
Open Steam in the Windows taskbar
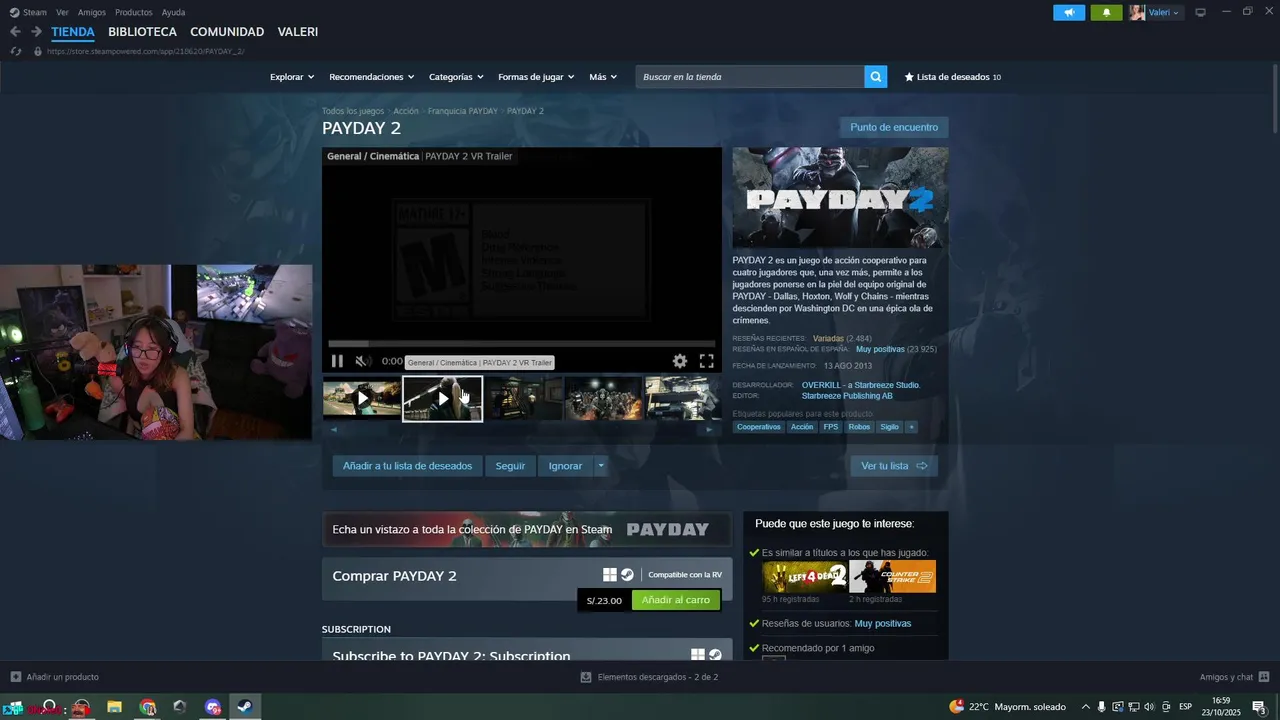point(244,707)
